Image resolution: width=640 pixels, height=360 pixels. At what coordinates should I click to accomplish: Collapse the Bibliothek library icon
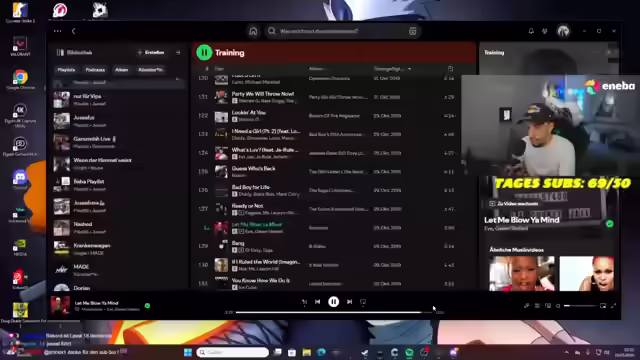point(60,52)
